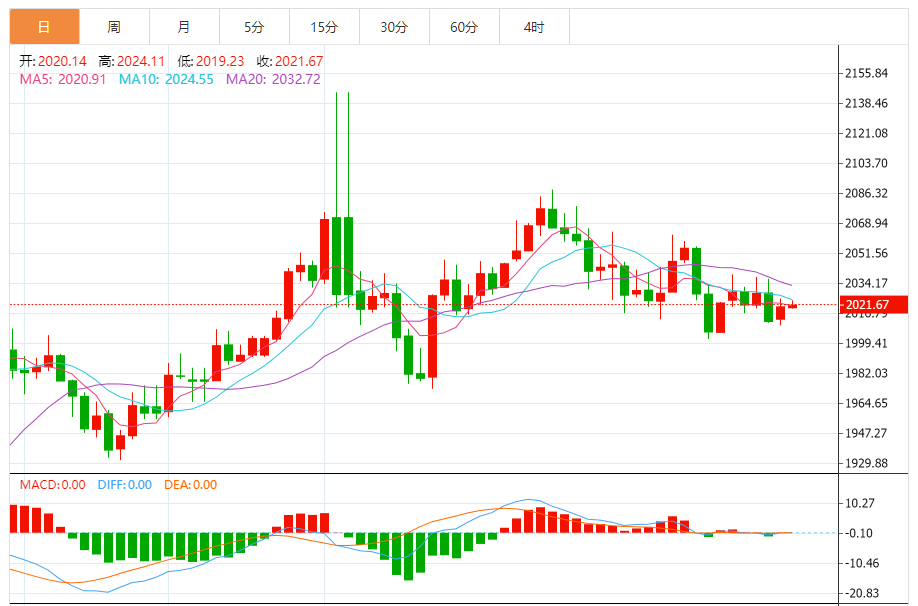Click the 1999.41 price axis label
Image resolution: width=918 pixels, height=606 pixels.
click(x=866, y=343)
